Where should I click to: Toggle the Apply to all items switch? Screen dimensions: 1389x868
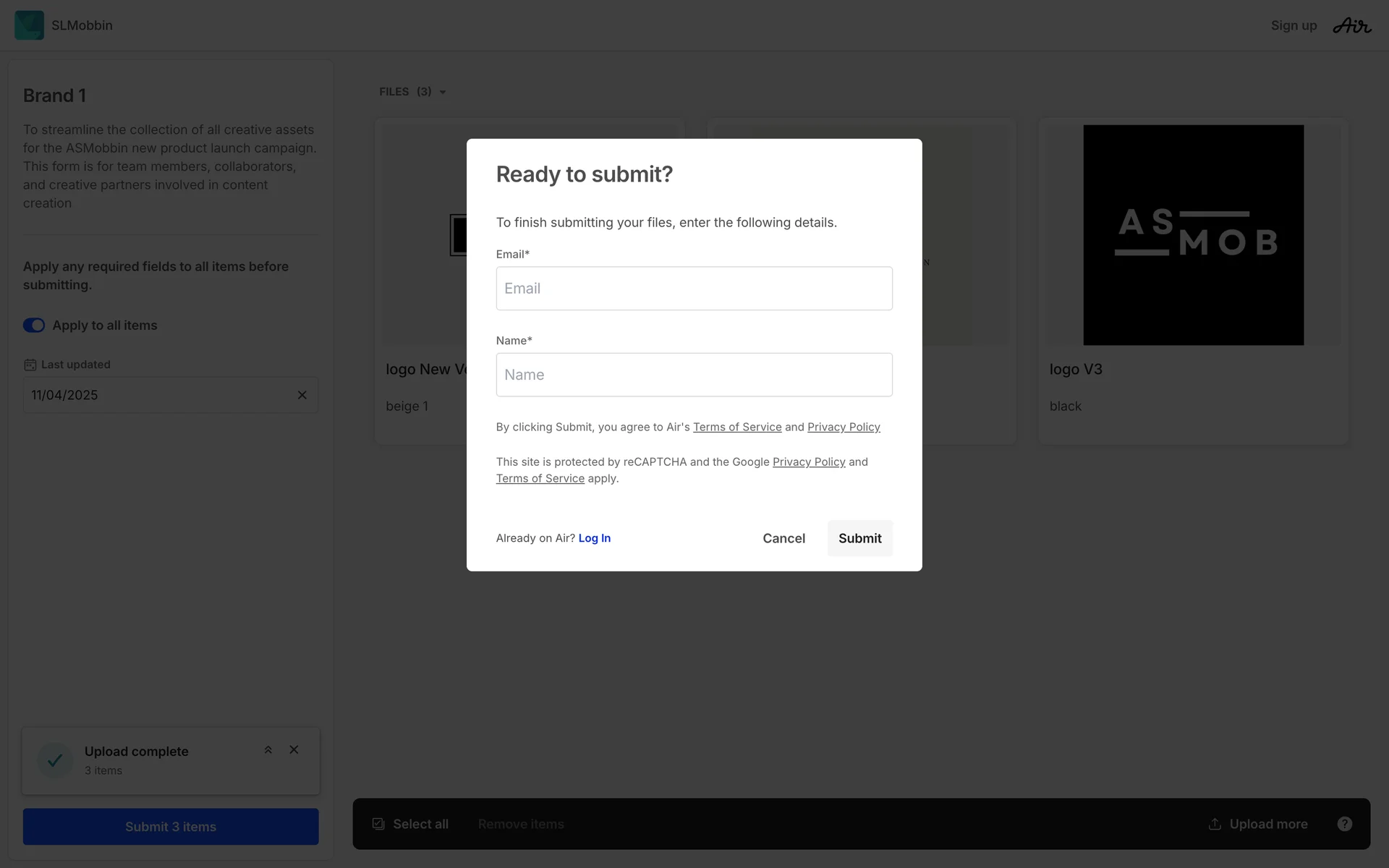tap(34, 325)
